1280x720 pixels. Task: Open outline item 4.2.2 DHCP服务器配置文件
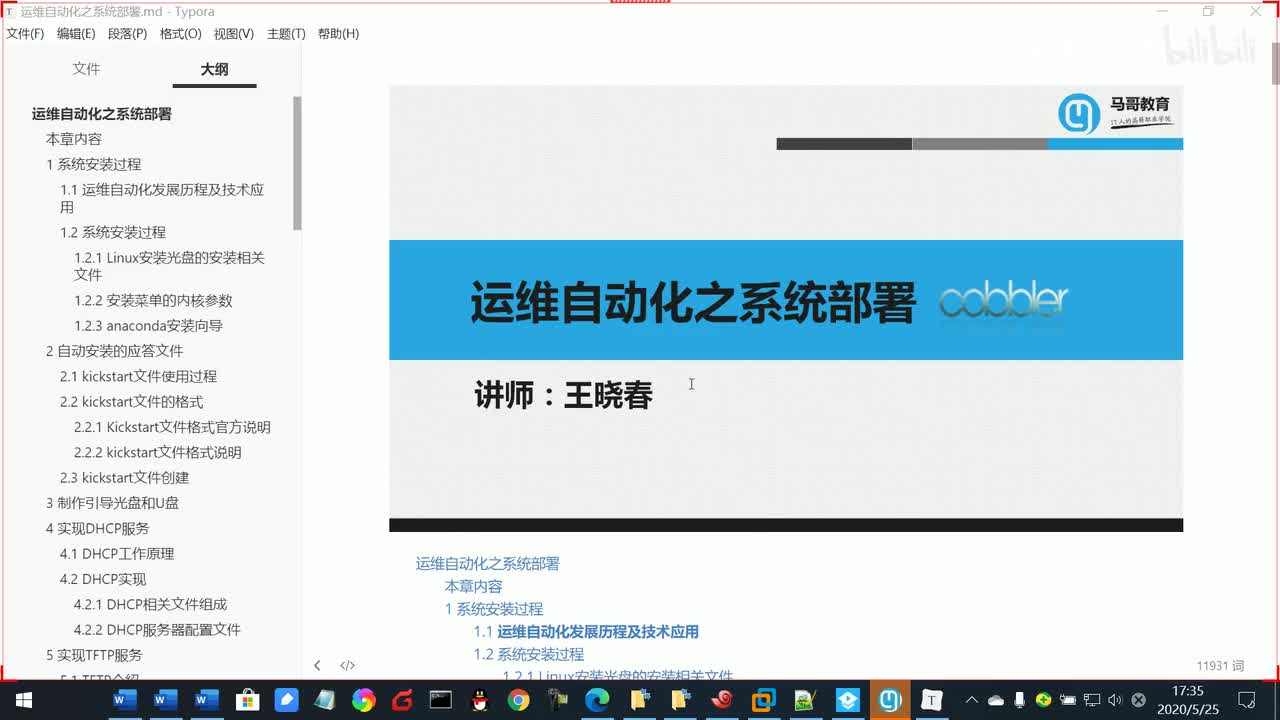click(157, 630)
